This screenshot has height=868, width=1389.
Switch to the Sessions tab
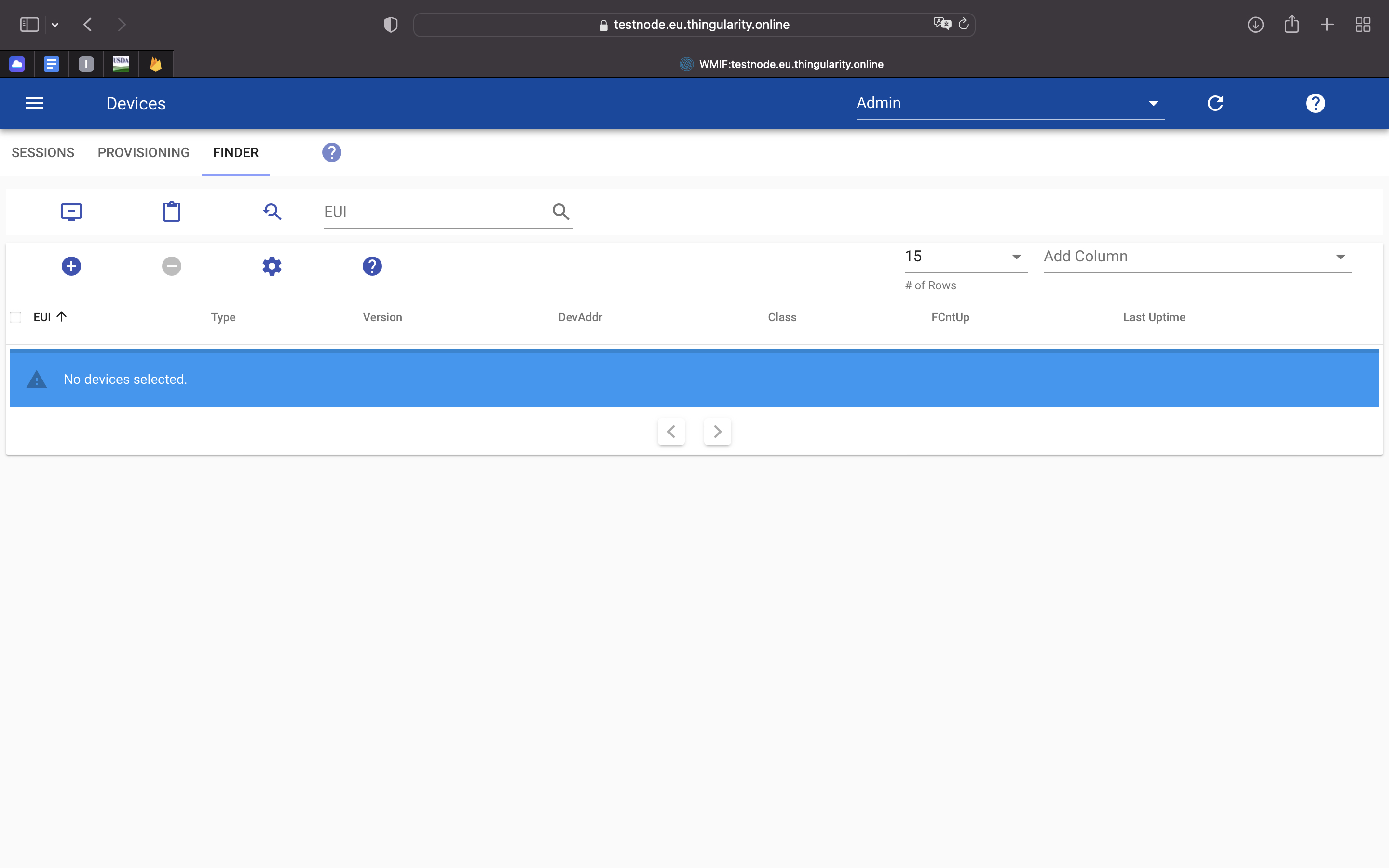43,153
